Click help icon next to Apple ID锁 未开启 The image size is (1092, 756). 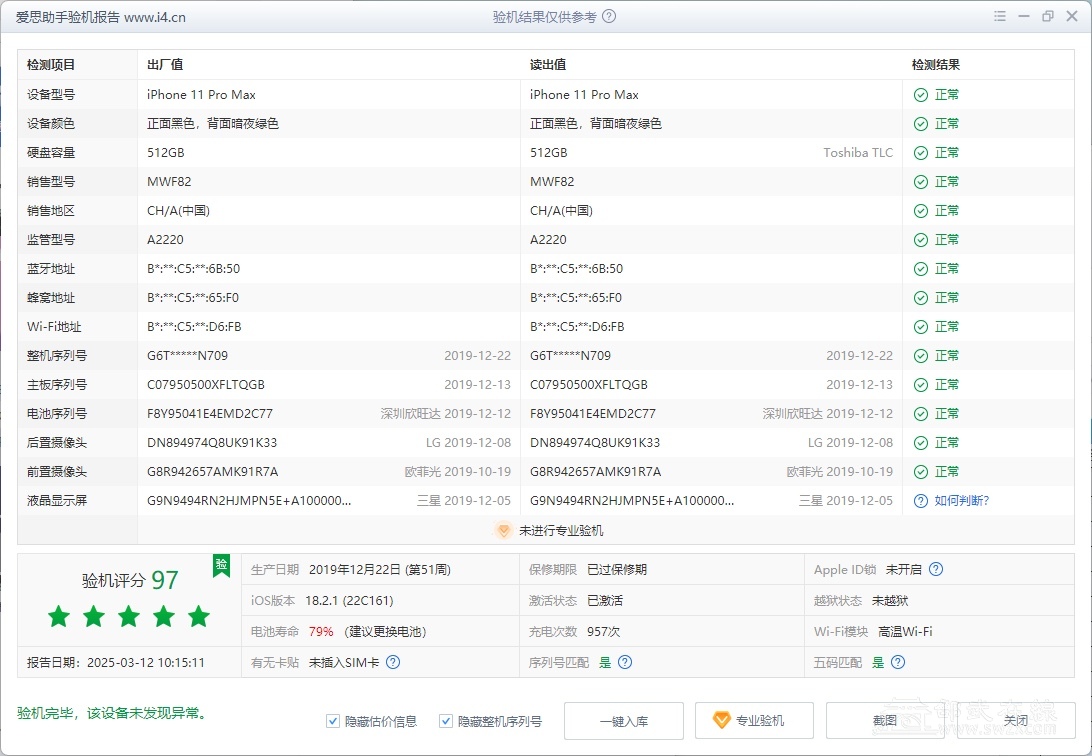(x=936, y=569)
